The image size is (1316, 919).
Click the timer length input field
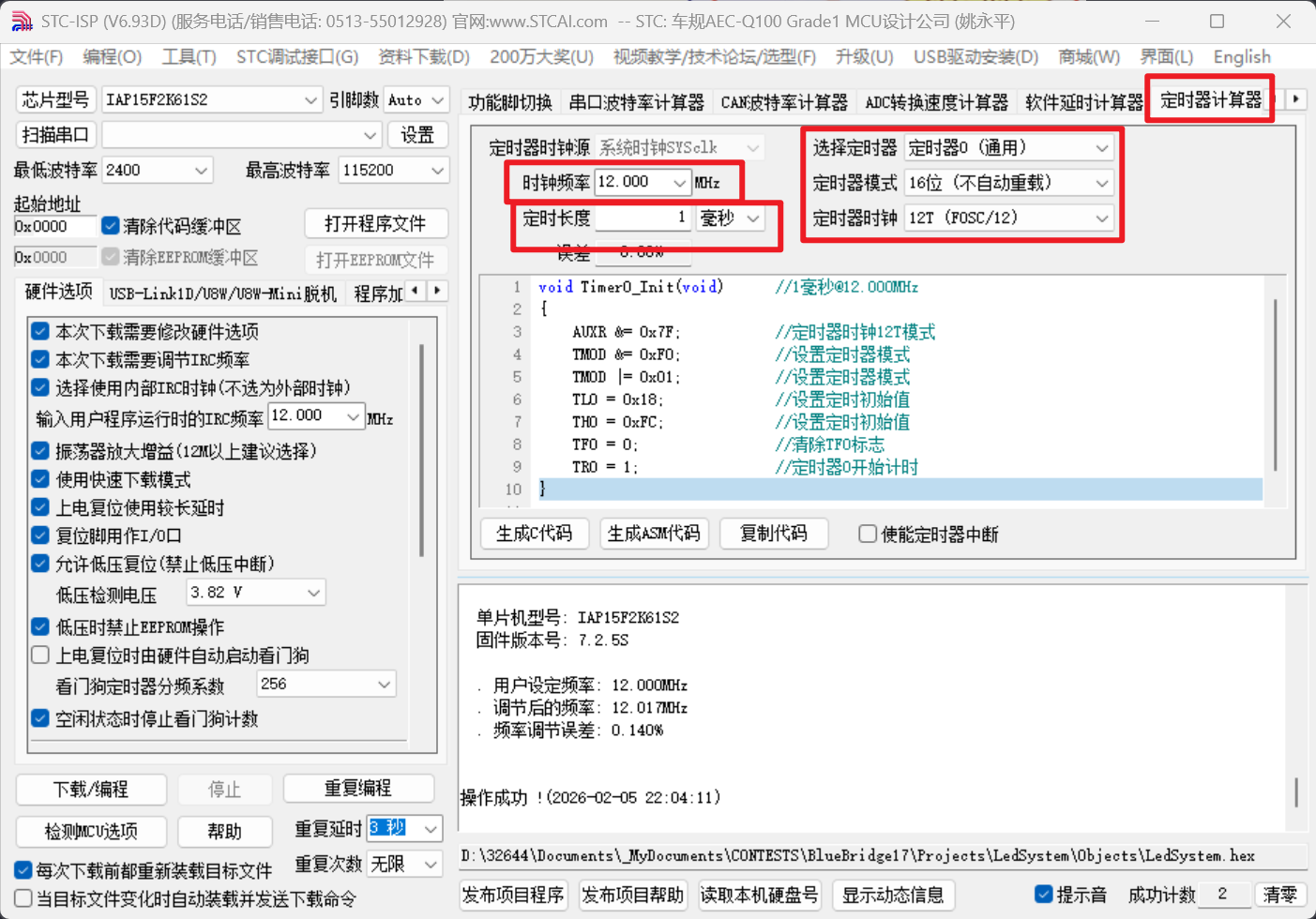pyautogui.click(x=643, y=218)
